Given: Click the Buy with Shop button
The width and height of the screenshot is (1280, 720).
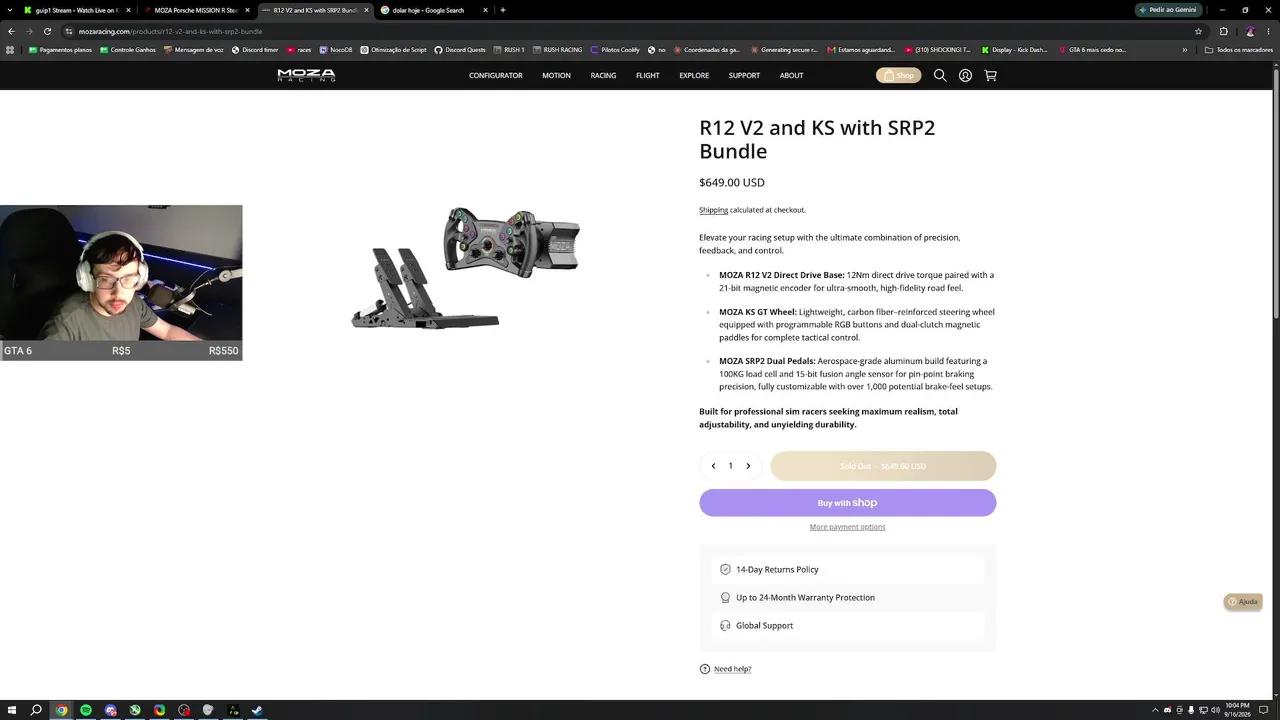Looking at the screenshot, I should [848, 503].
